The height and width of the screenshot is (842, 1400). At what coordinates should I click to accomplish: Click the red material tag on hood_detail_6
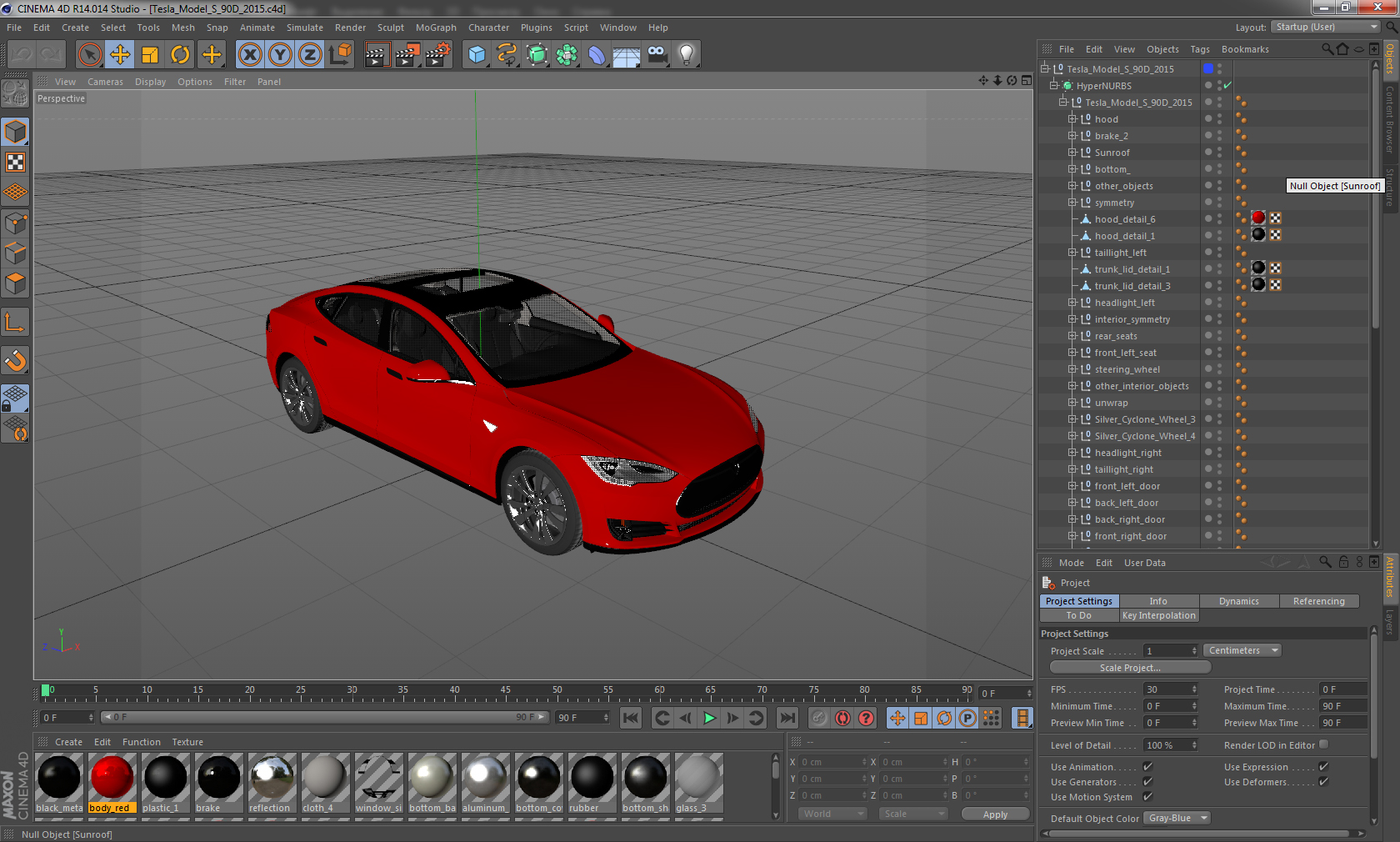pos(1258,218)
